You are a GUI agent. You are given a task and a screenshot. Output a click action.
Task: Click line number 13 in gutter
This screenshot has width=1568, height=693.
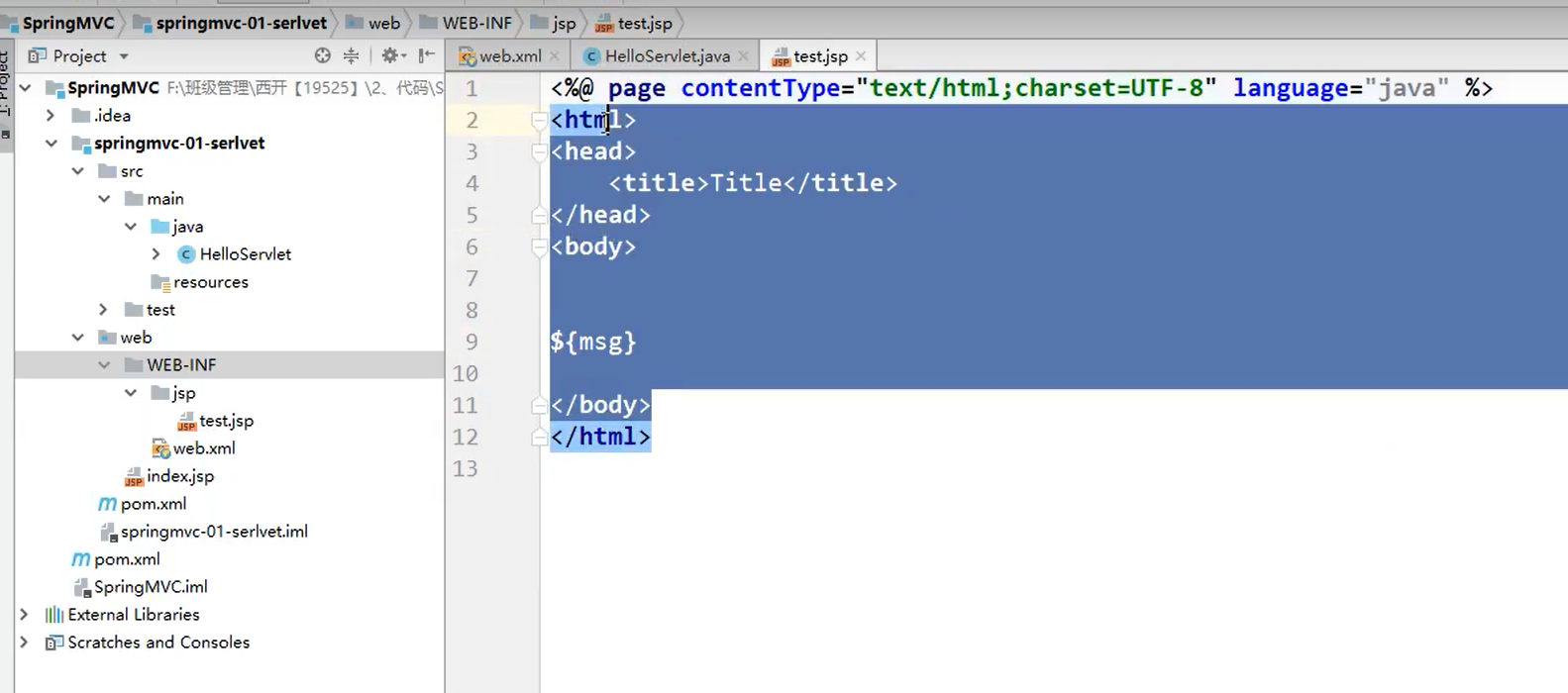tap(466, 468)
